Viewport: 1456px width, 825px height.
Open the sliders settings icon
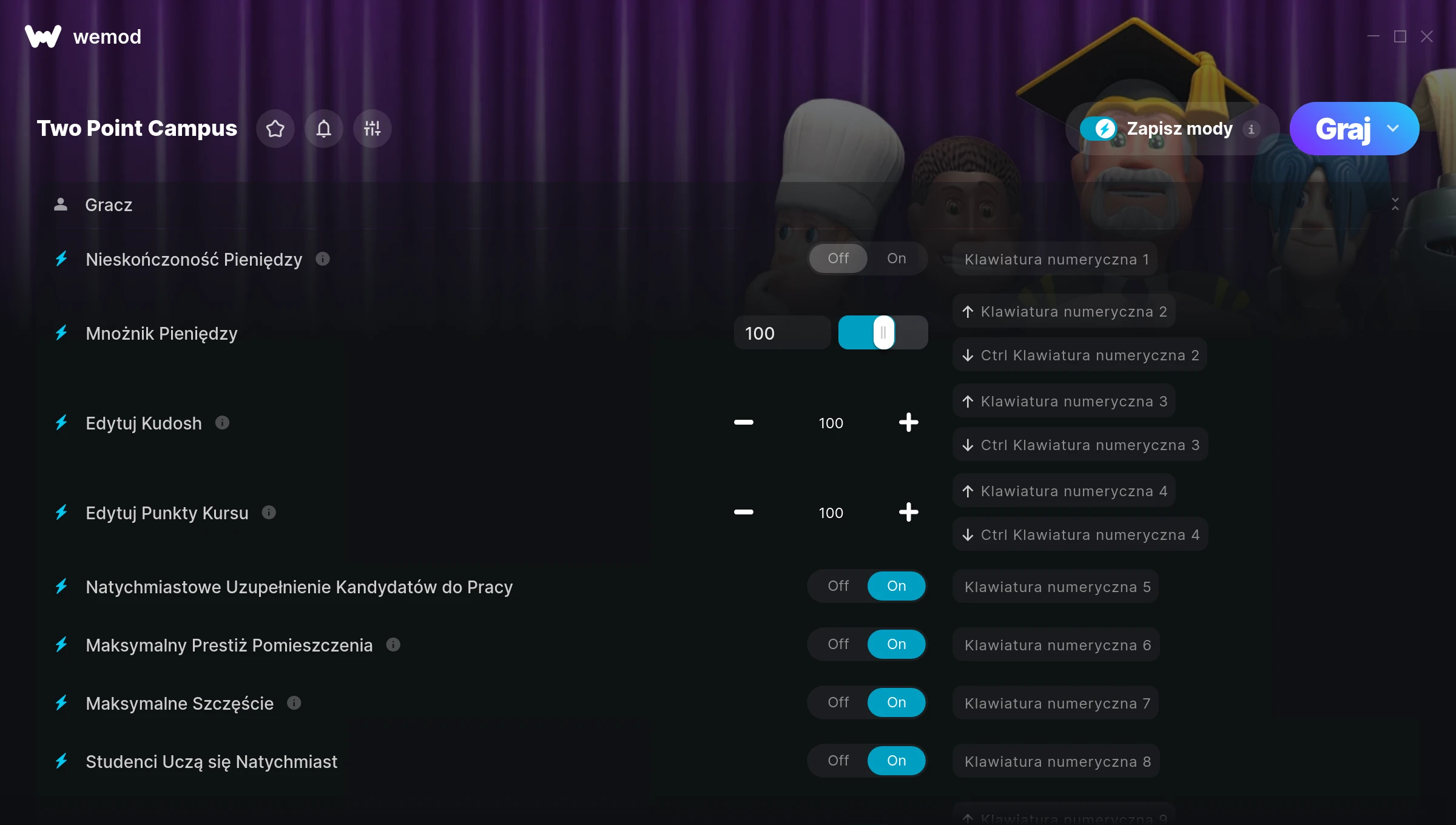point(372,129)
